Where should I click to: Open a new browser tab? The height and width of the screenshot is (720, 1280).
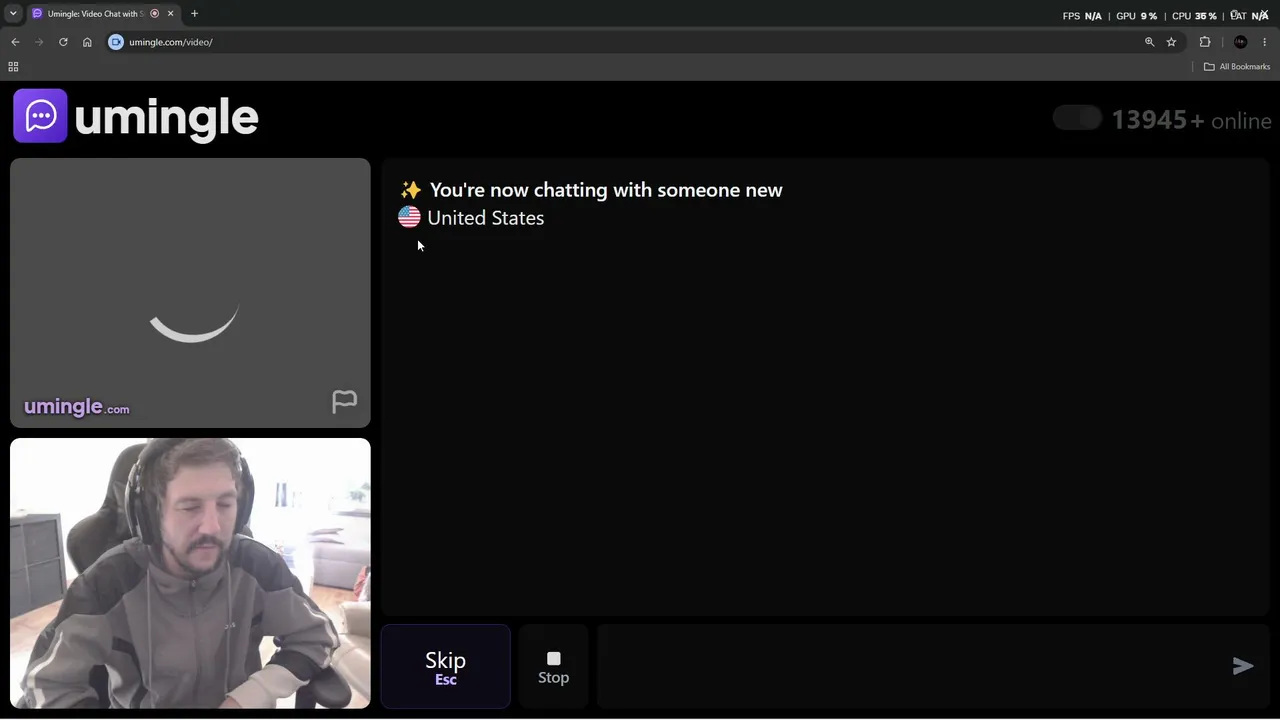(194, 14)
